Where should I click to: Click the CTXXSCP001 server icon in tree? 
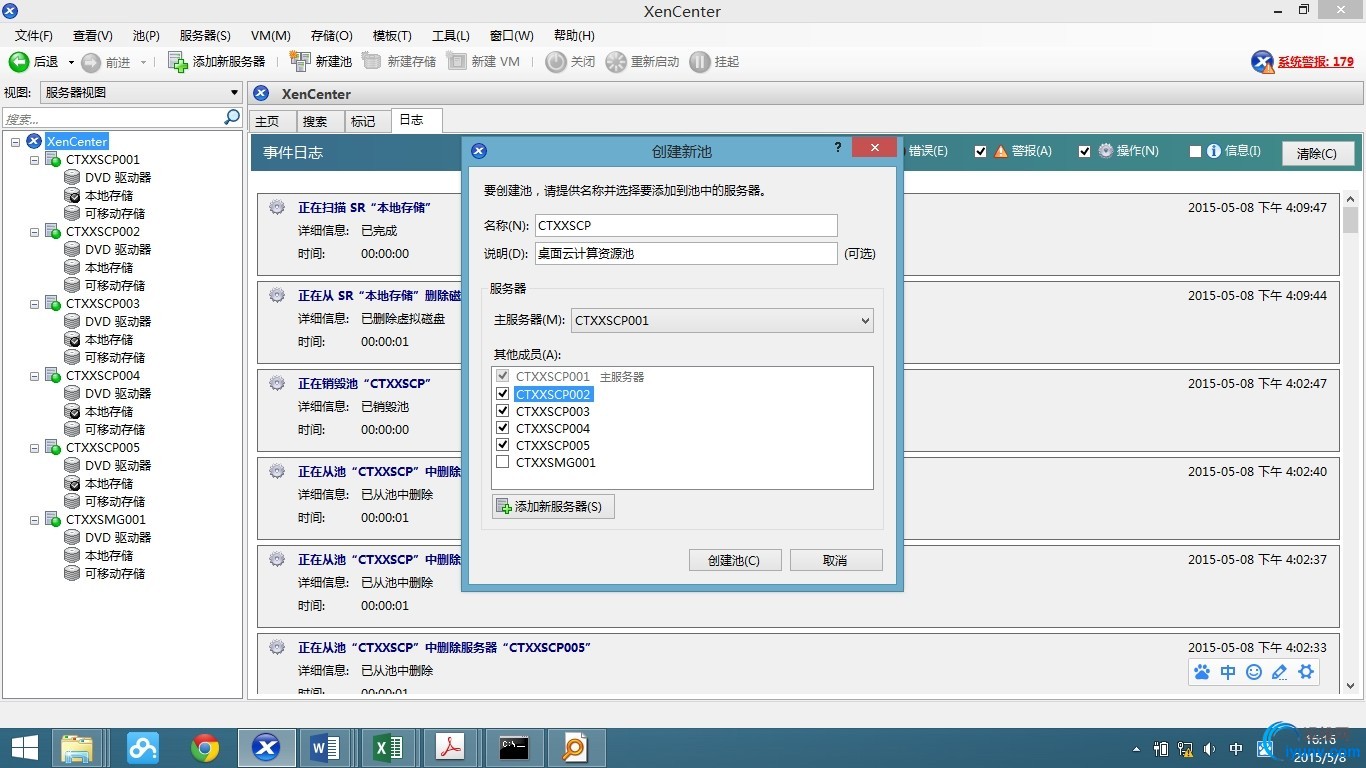[53, 160]
